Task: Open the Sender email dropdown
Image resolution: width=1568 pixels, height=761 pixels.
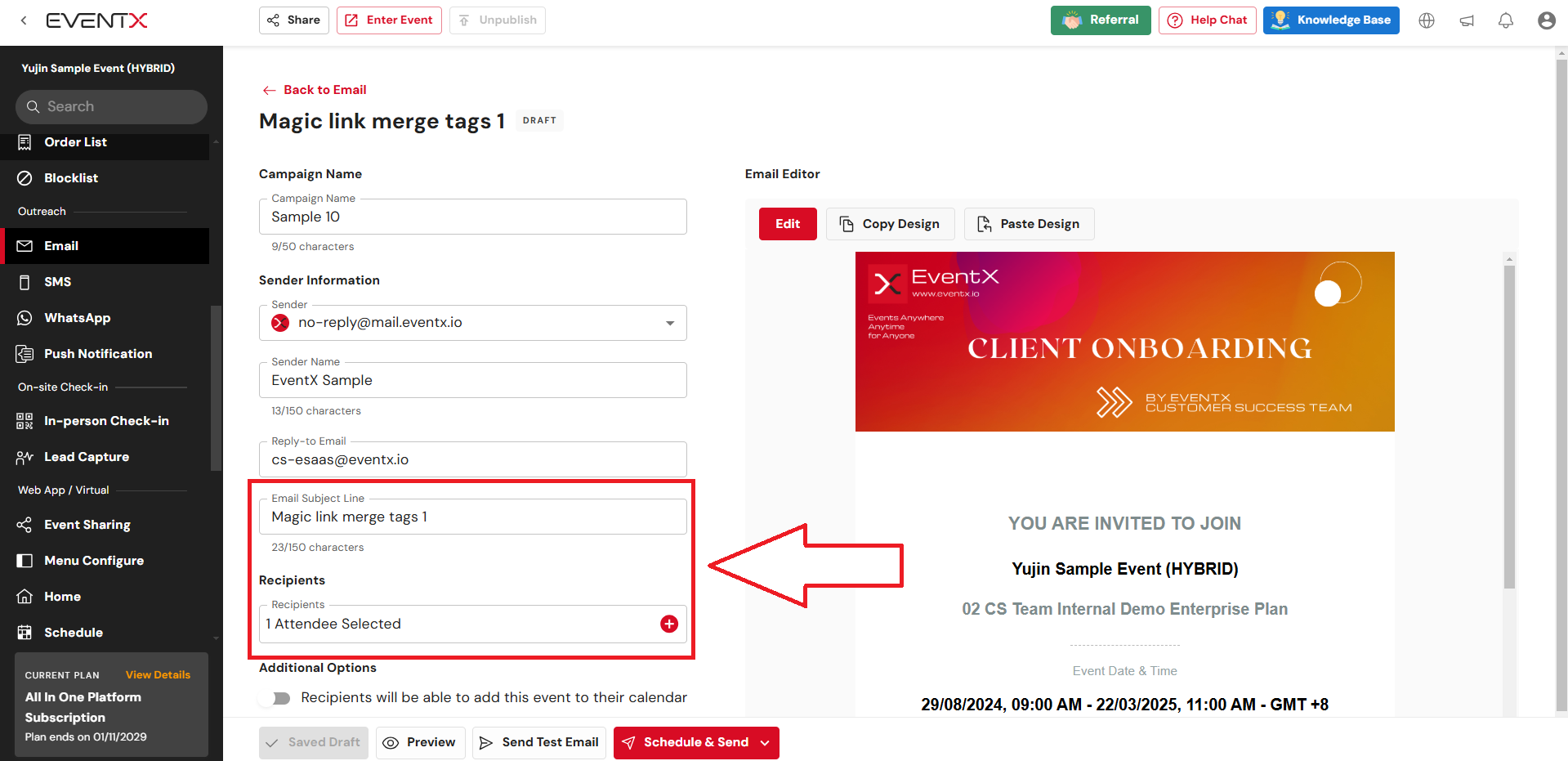Action: [473, 323]
